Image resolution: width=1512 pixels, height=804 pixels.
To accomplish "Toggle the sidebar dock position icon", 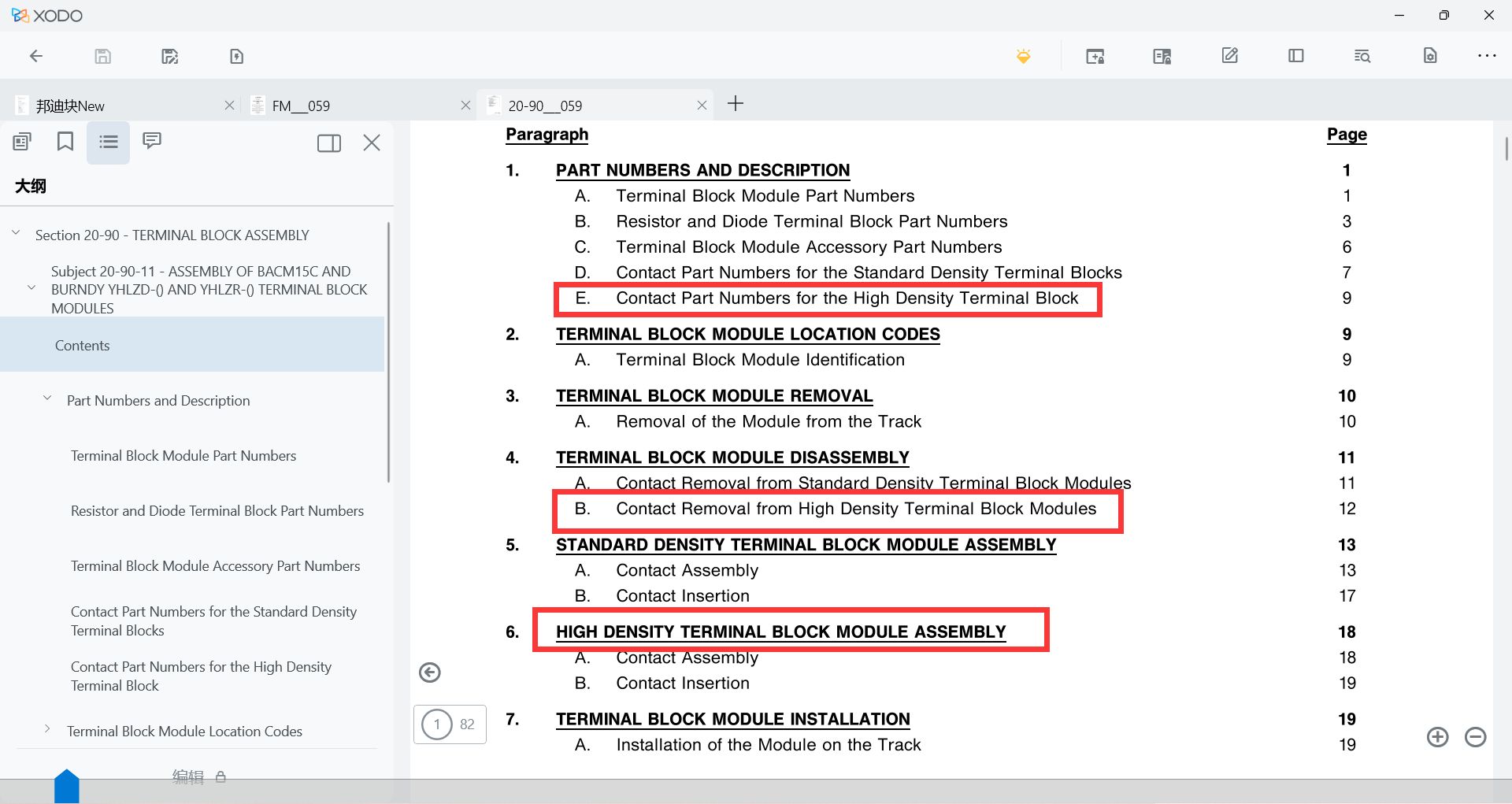I will [x=329, y=143].
